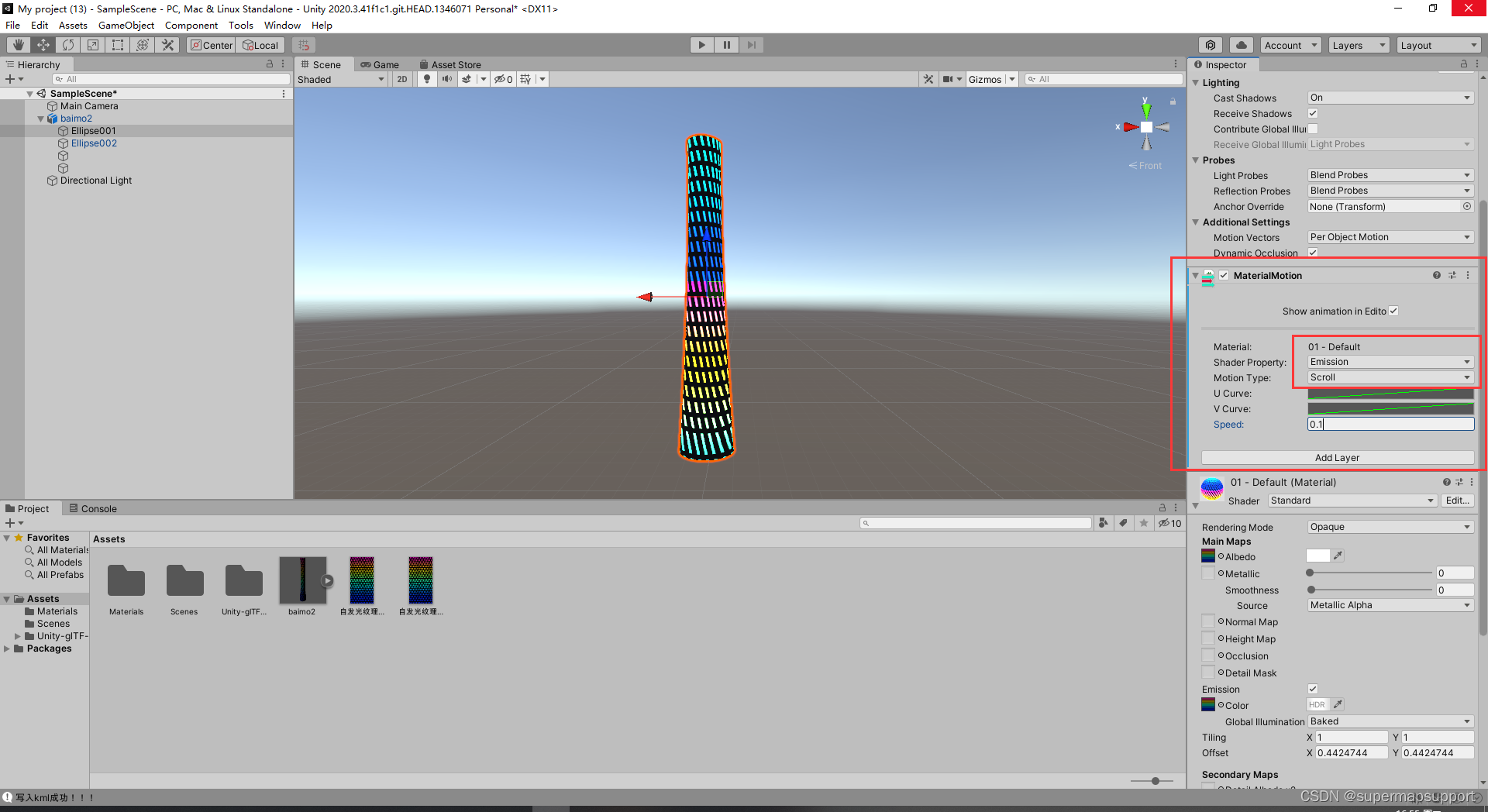Toggle Dynamic Occlusion checkbox

coord(1313,253)
